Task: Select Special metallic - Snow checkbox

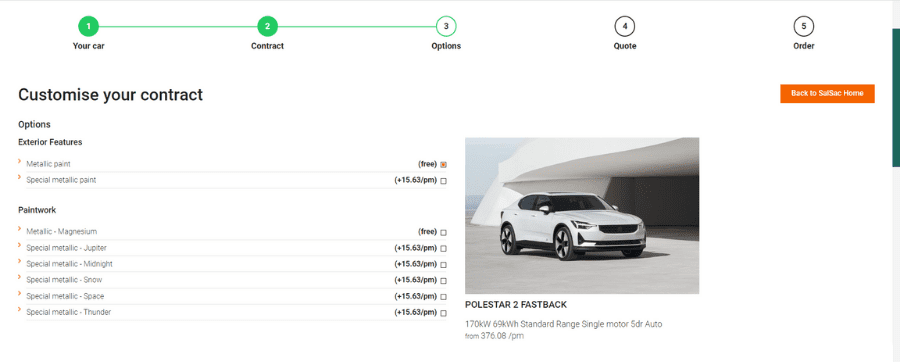Action: pyautogui.click(x=444, y=281)
